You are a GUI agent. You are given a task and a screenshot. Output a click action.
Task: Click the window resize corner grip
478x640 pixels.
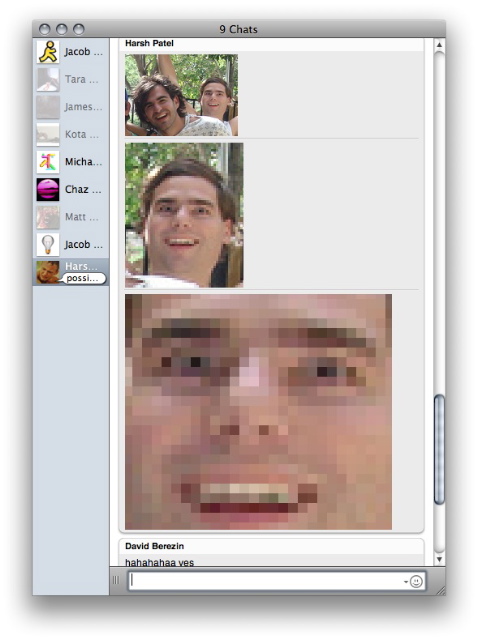[441, 590]
